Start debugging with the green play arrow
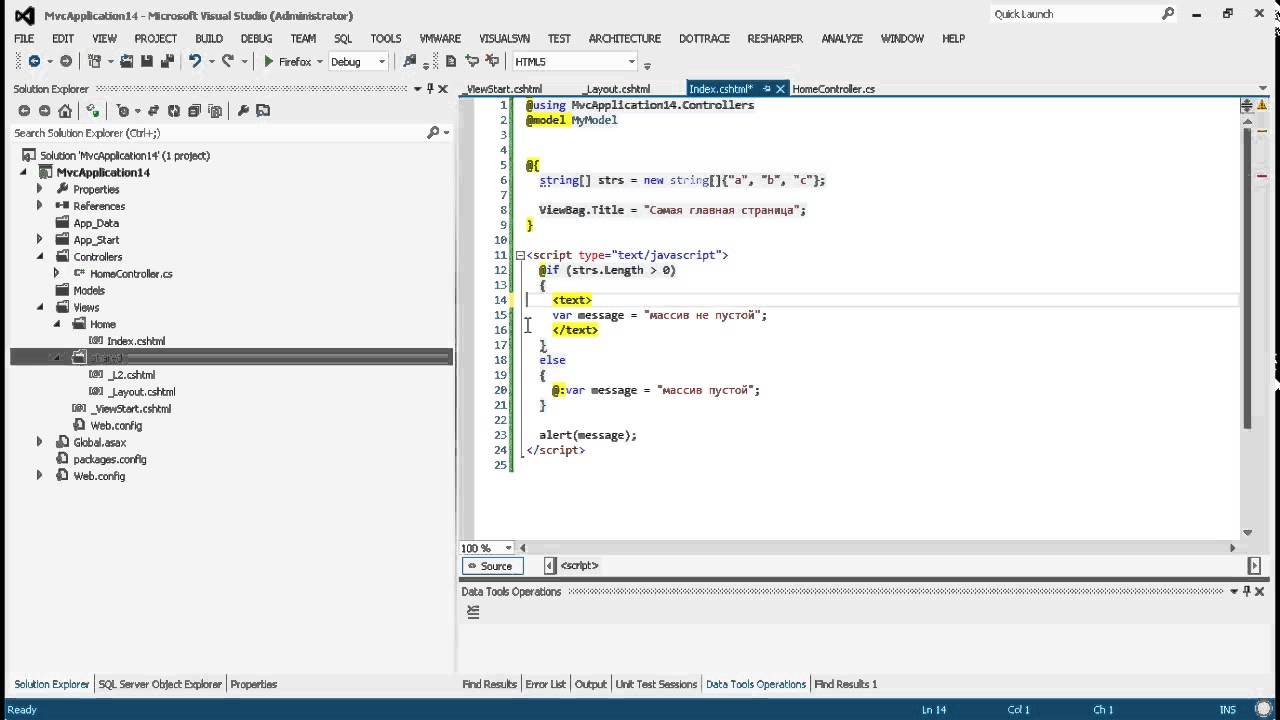Viewport: 1280px width, 720px height. (x=269, y=61)
